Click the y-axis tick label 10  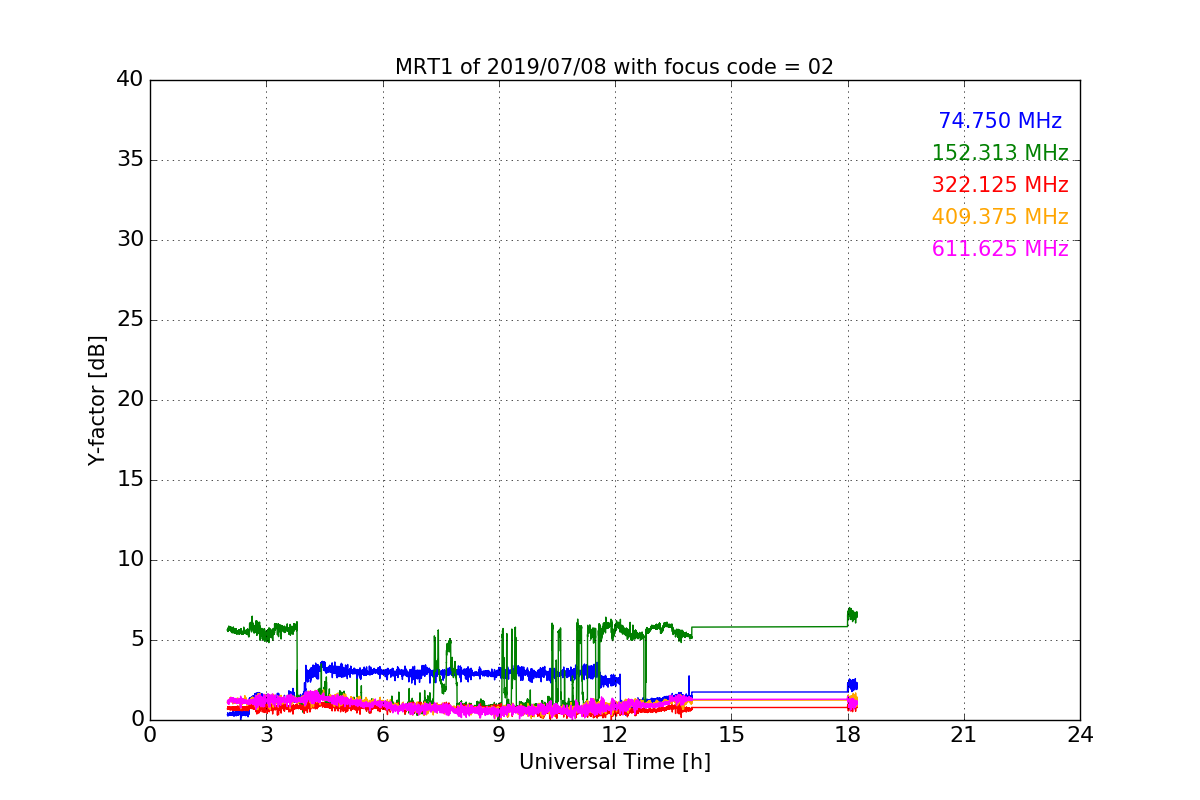tap(129, 560)
